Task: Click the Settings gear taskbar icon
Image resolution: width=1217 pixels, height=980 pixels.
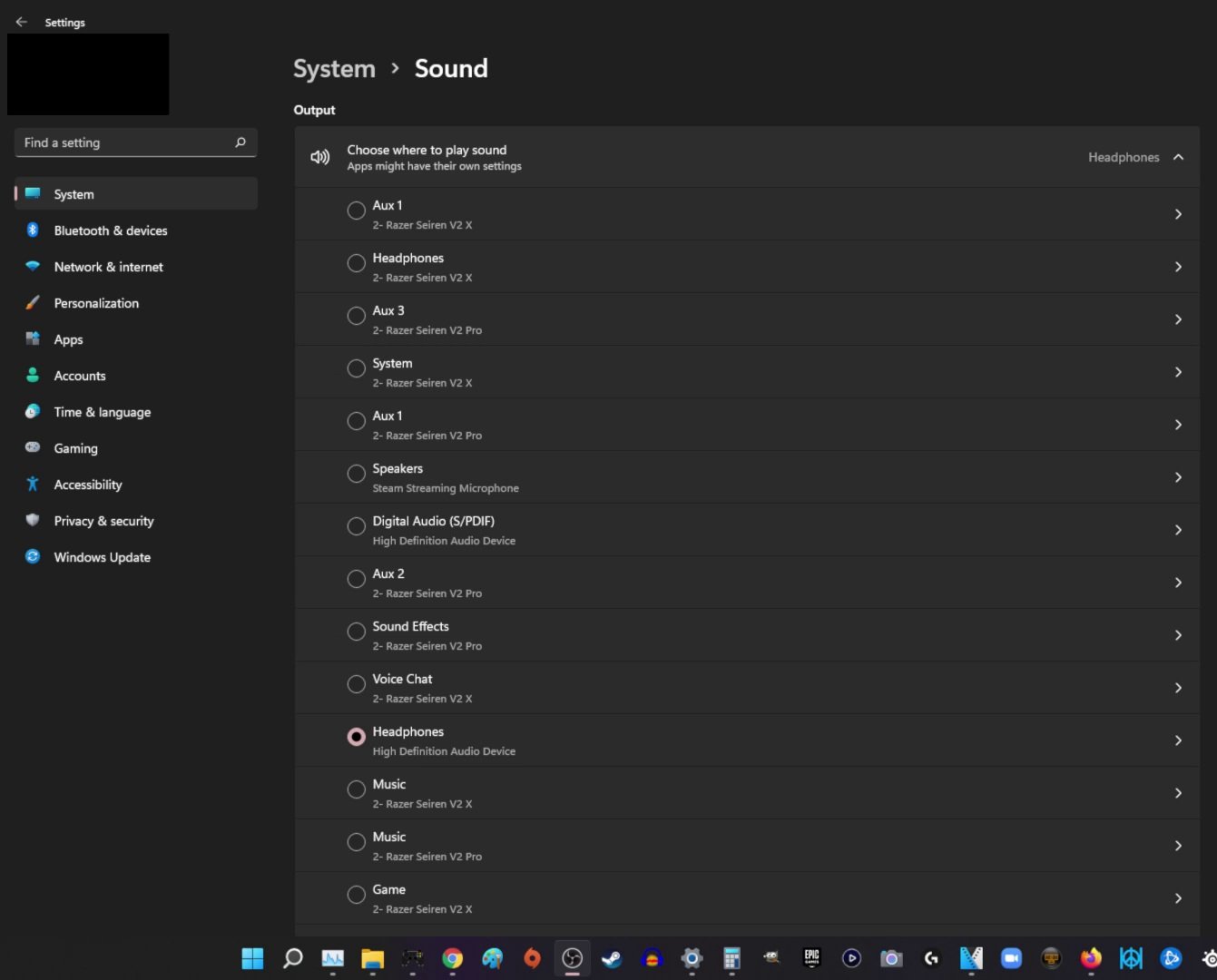Action: pos(692,958)
